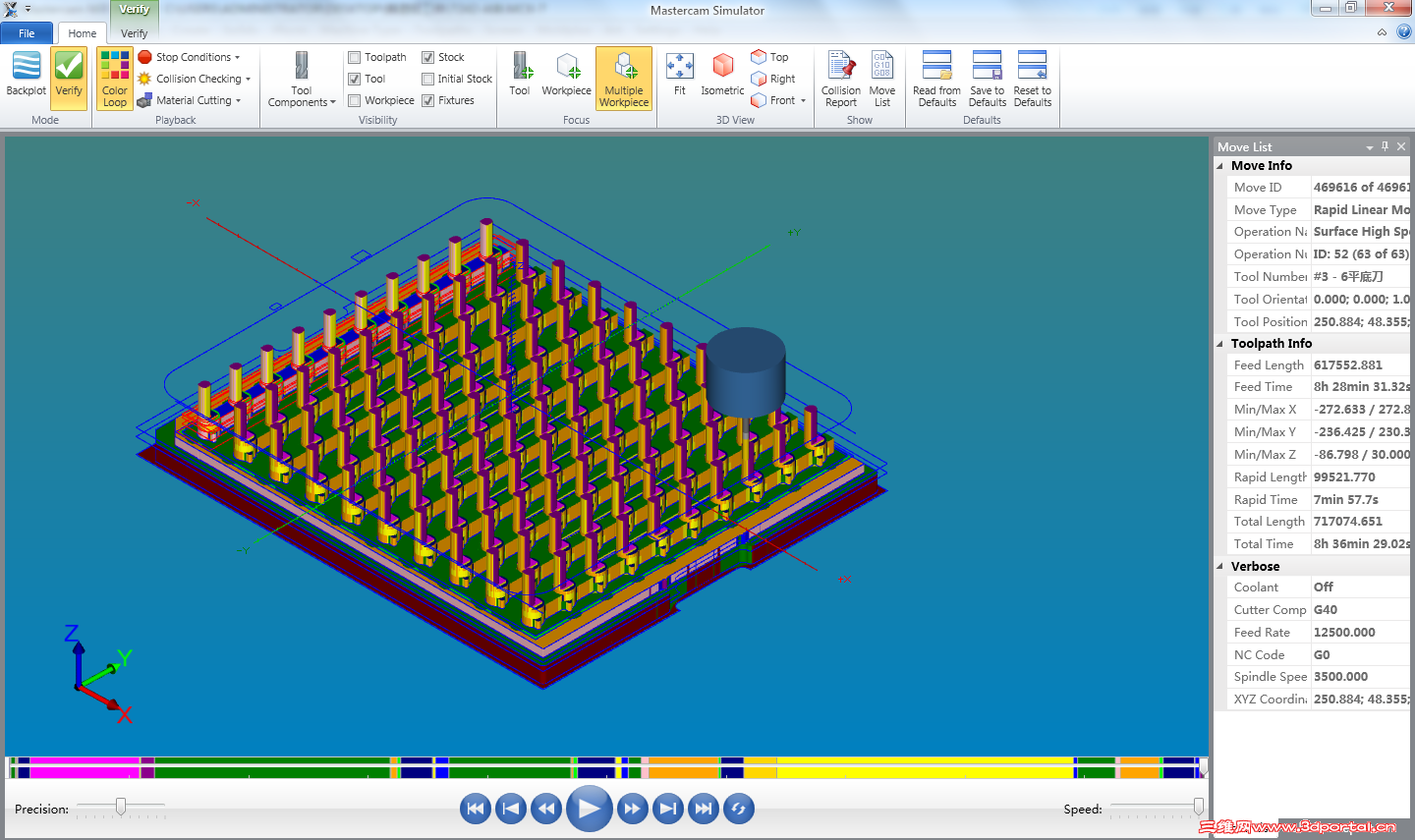
Task: Open the Collision Checking dropdown
Action: 195,79
